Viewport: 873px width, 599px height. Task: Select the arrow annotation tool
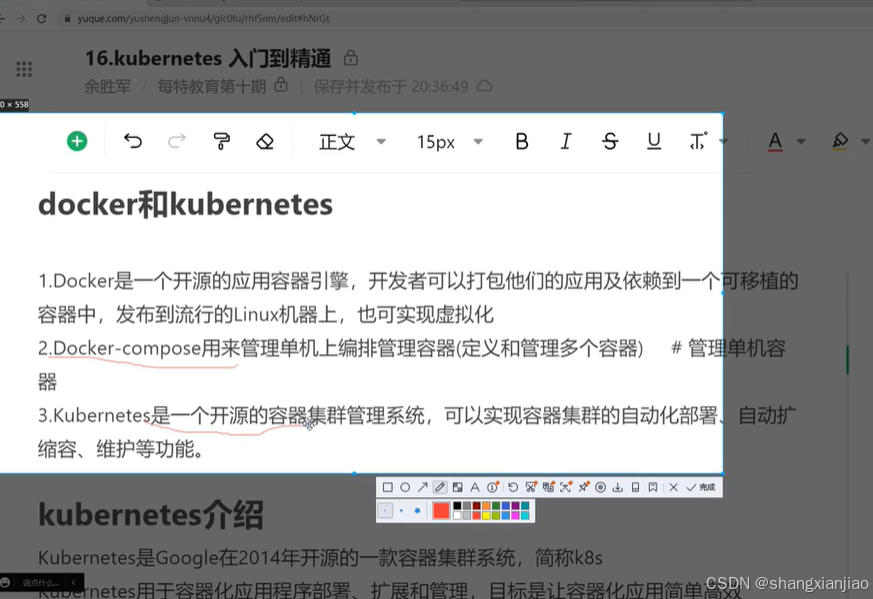(x=423, y=487)
